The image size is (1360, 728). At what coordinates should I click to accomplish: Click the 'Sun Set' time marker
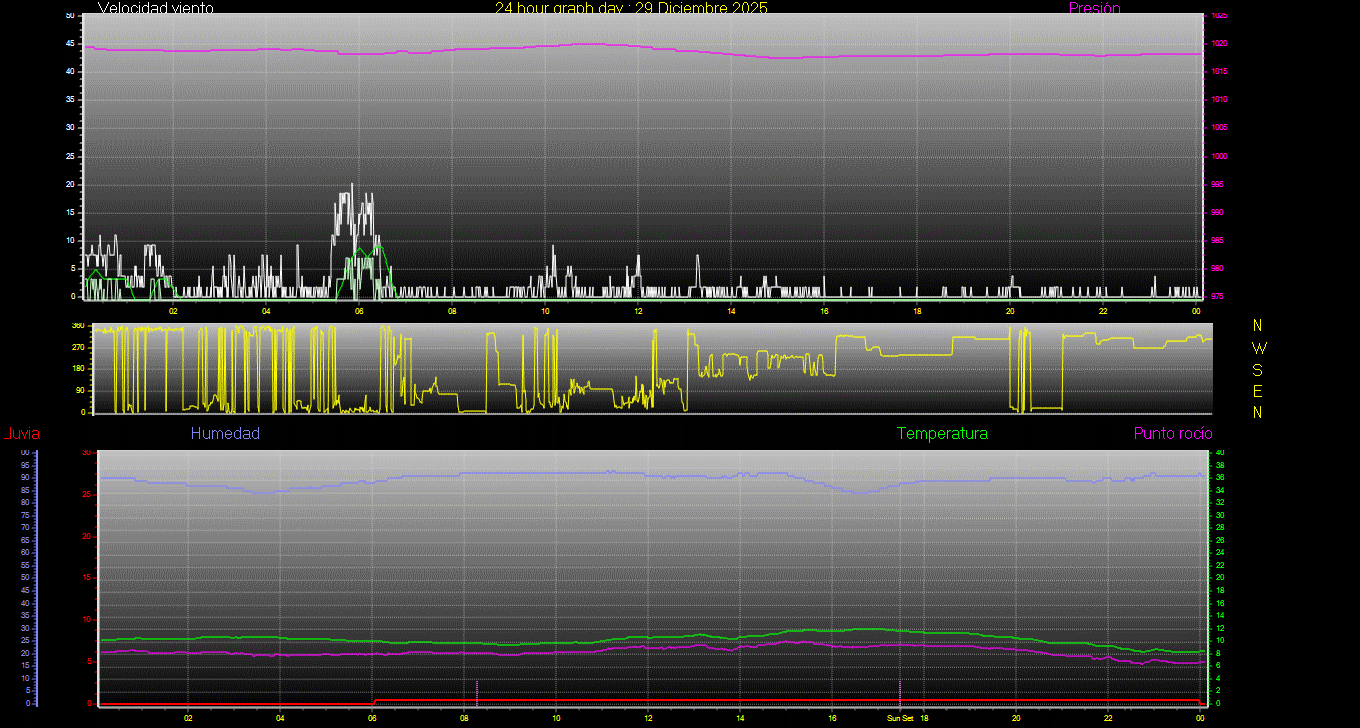[x=900, y=718]
